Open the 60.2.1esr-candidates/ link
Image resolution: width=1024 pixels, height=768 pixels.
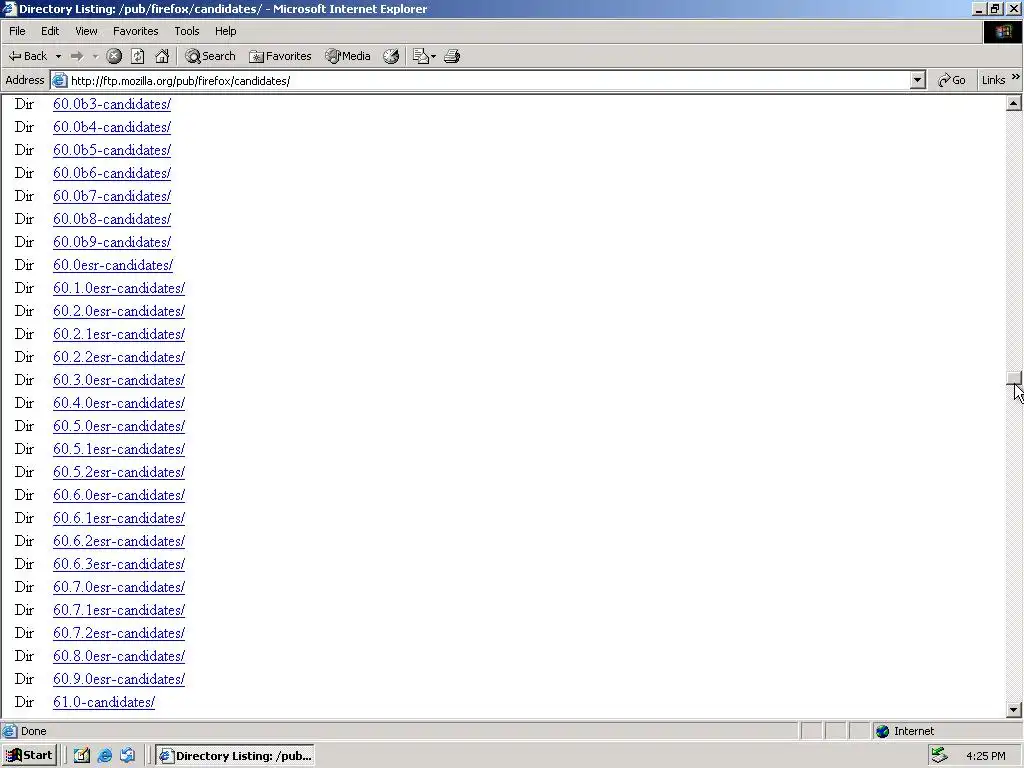point(119,334)
